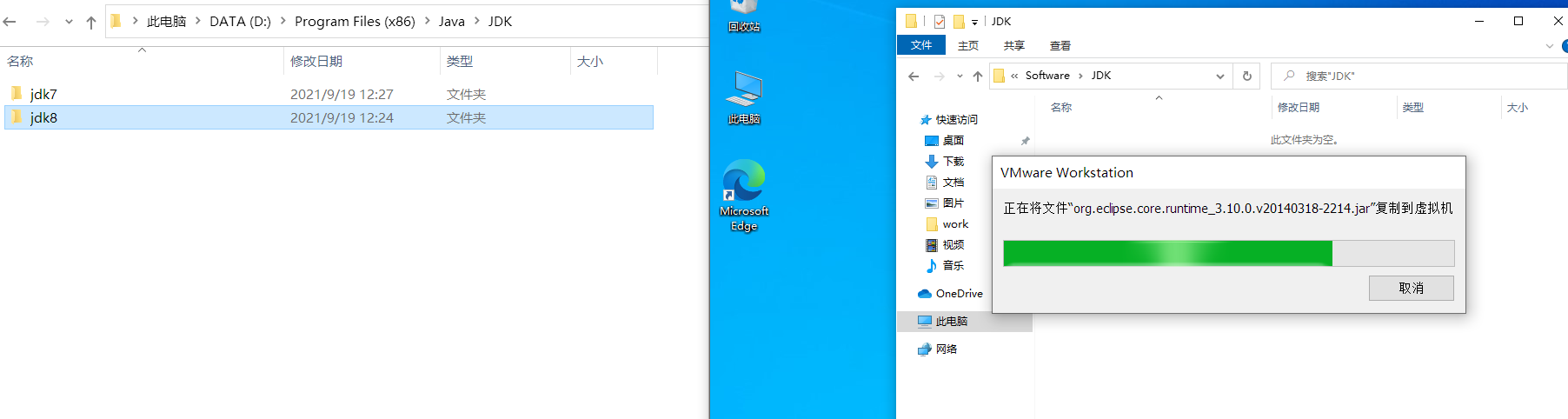The width and height of the screenshot is (1568, 419).
Task: Sort JDK window by 修改日期 column
Action: (1298, 108)
